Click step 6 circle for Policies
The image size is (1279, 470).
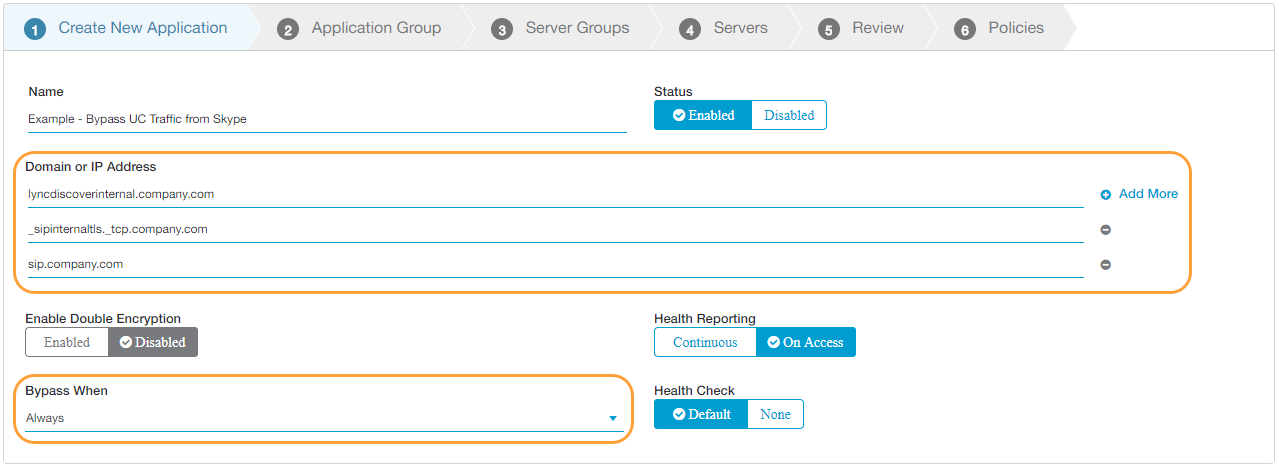coord(964,29)
